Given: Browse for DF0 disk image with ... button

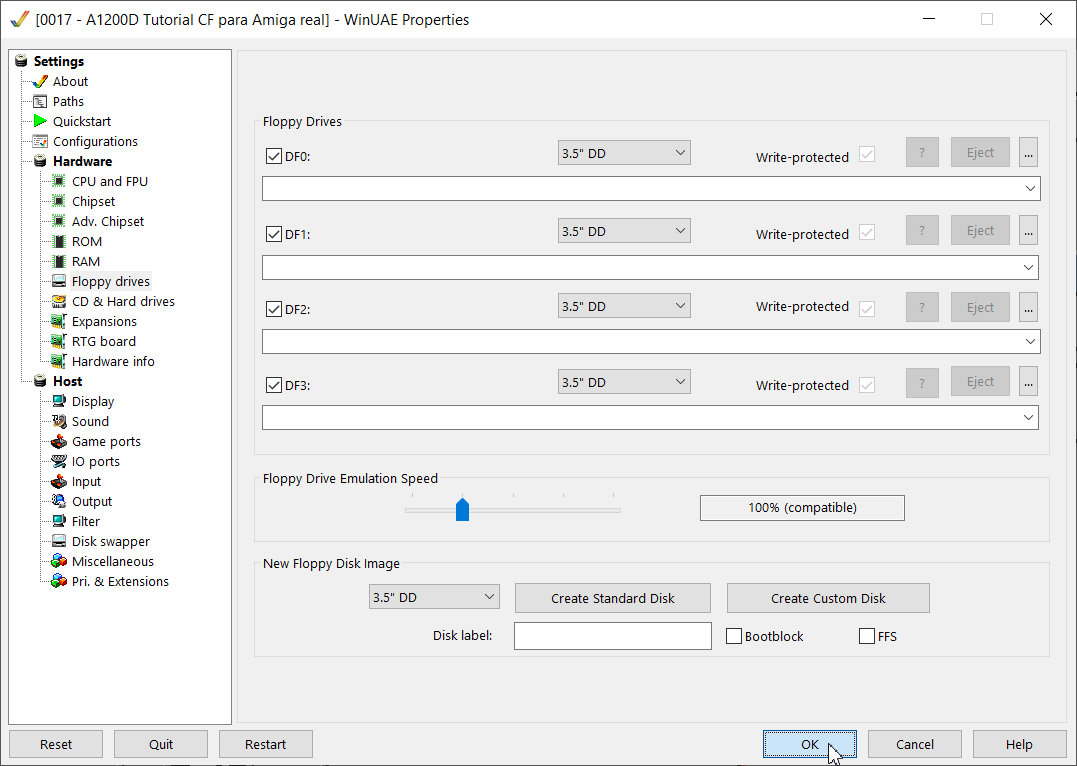Looking at the screenshot, I should tap(1028, 153).
